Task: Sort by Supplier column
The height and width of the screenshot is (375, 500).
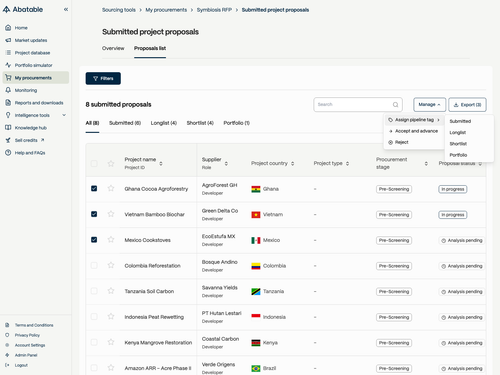Action: tap(226, 163)
